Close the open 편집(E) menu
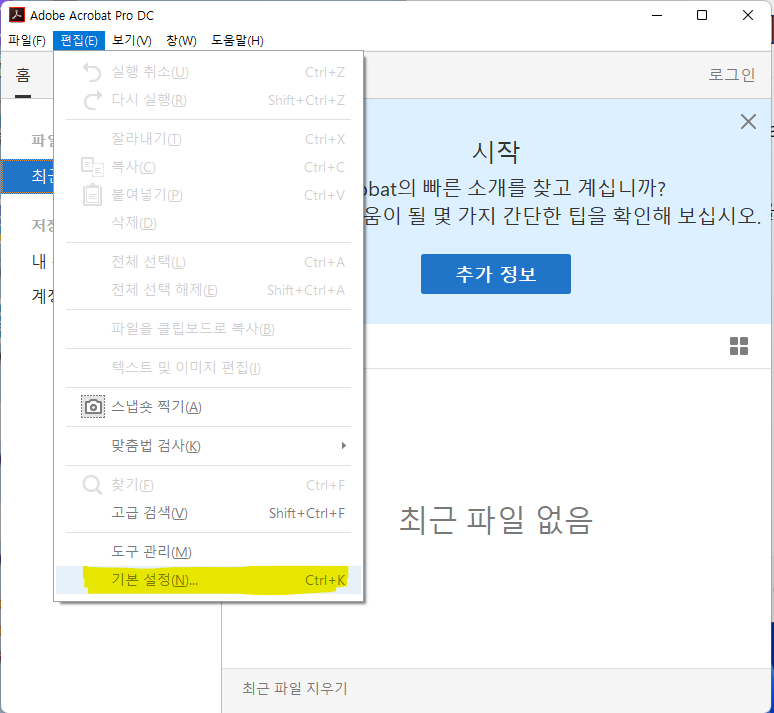Viewport: 774px width, 713px height. tap(79, 40)
